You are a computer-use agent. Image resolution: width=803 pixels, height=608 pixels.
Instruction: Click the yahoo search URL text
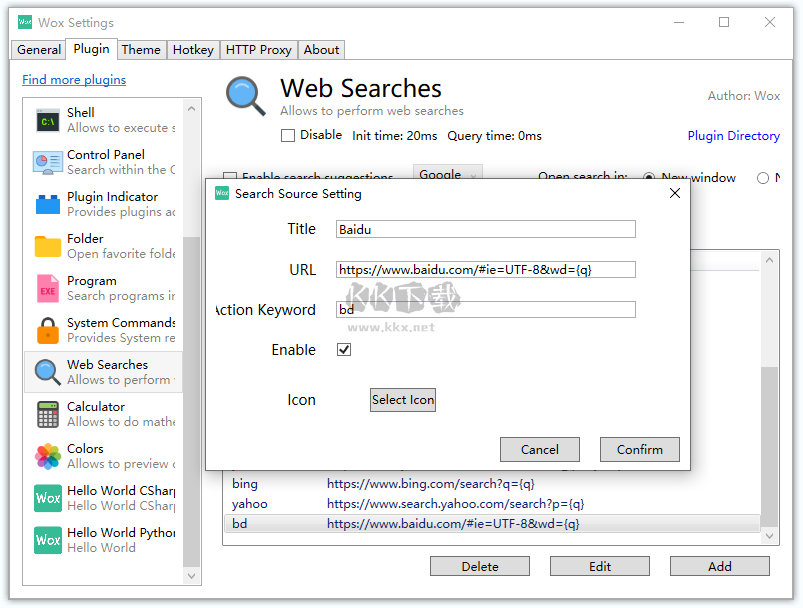(455, 504)
